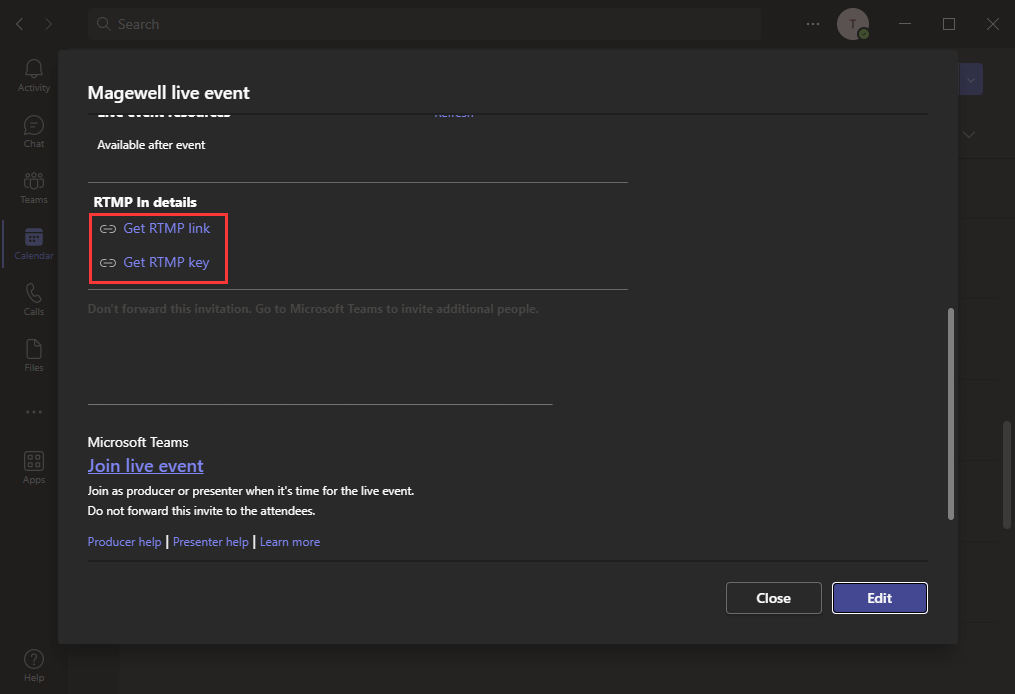The image size is (1015, 694).
Task: Open the Chat section
Action: point(34,131)
